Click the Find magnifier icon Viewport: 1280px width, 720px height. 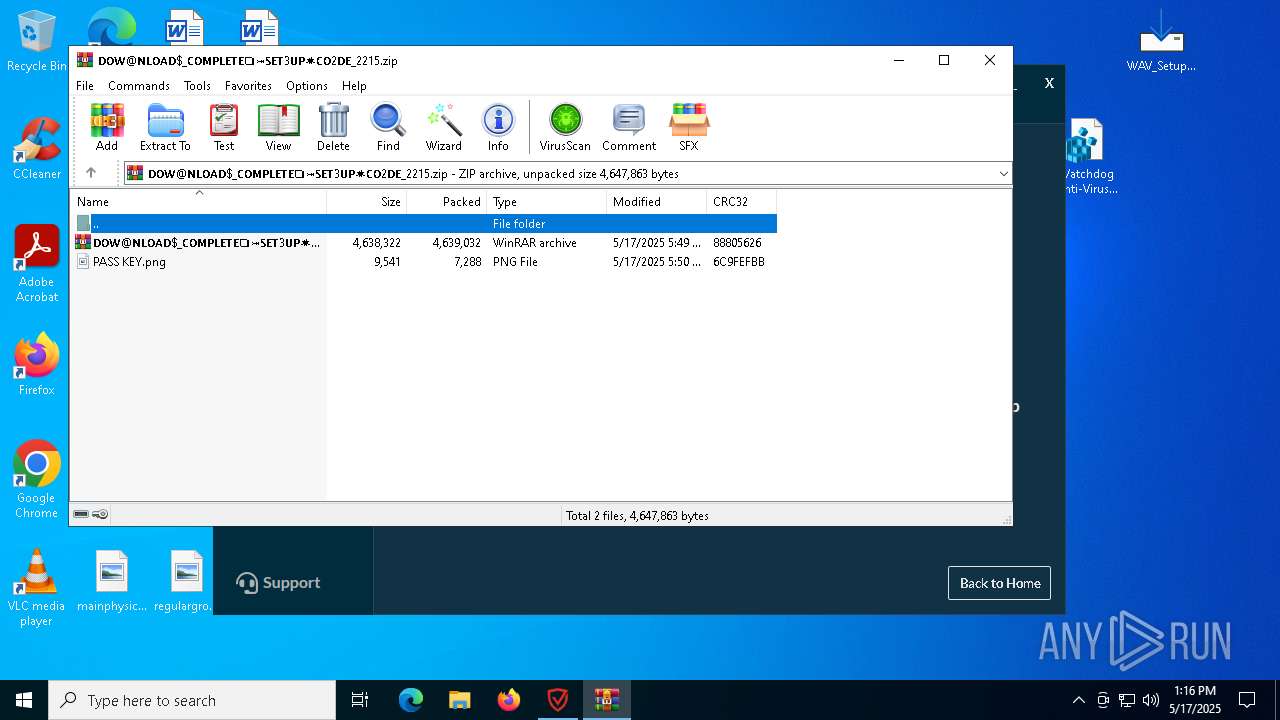pos(388,127)
